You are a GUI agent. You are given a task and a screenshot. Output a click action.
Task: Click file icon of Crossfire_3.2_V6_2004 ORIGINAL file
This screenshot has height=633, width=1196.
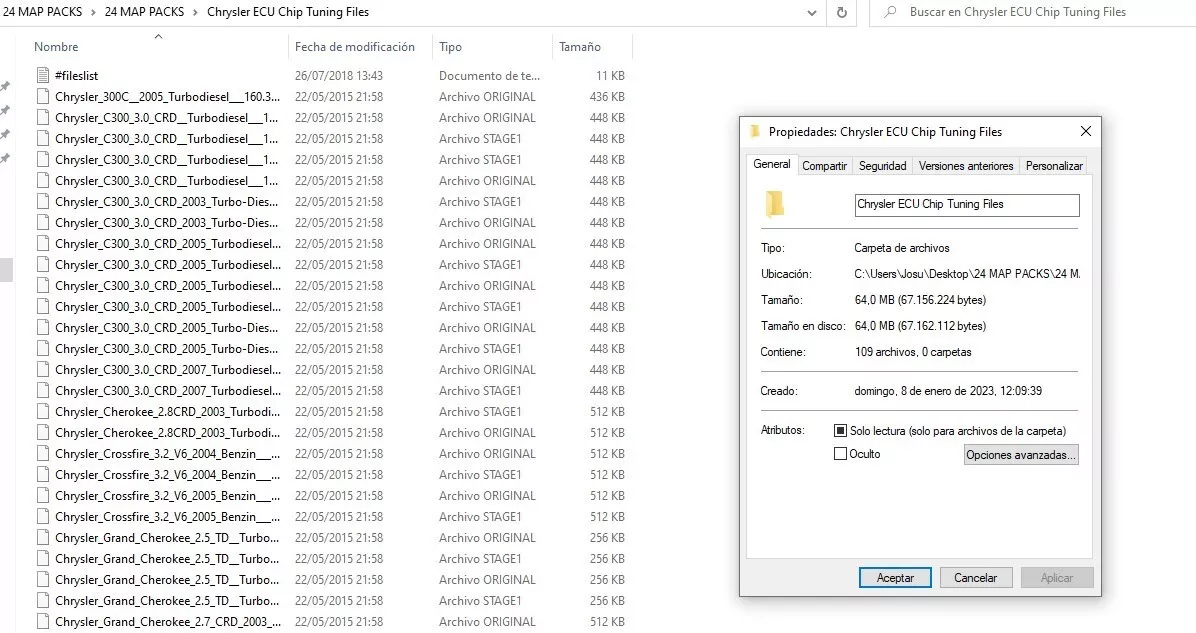click(x=43, y=454)
